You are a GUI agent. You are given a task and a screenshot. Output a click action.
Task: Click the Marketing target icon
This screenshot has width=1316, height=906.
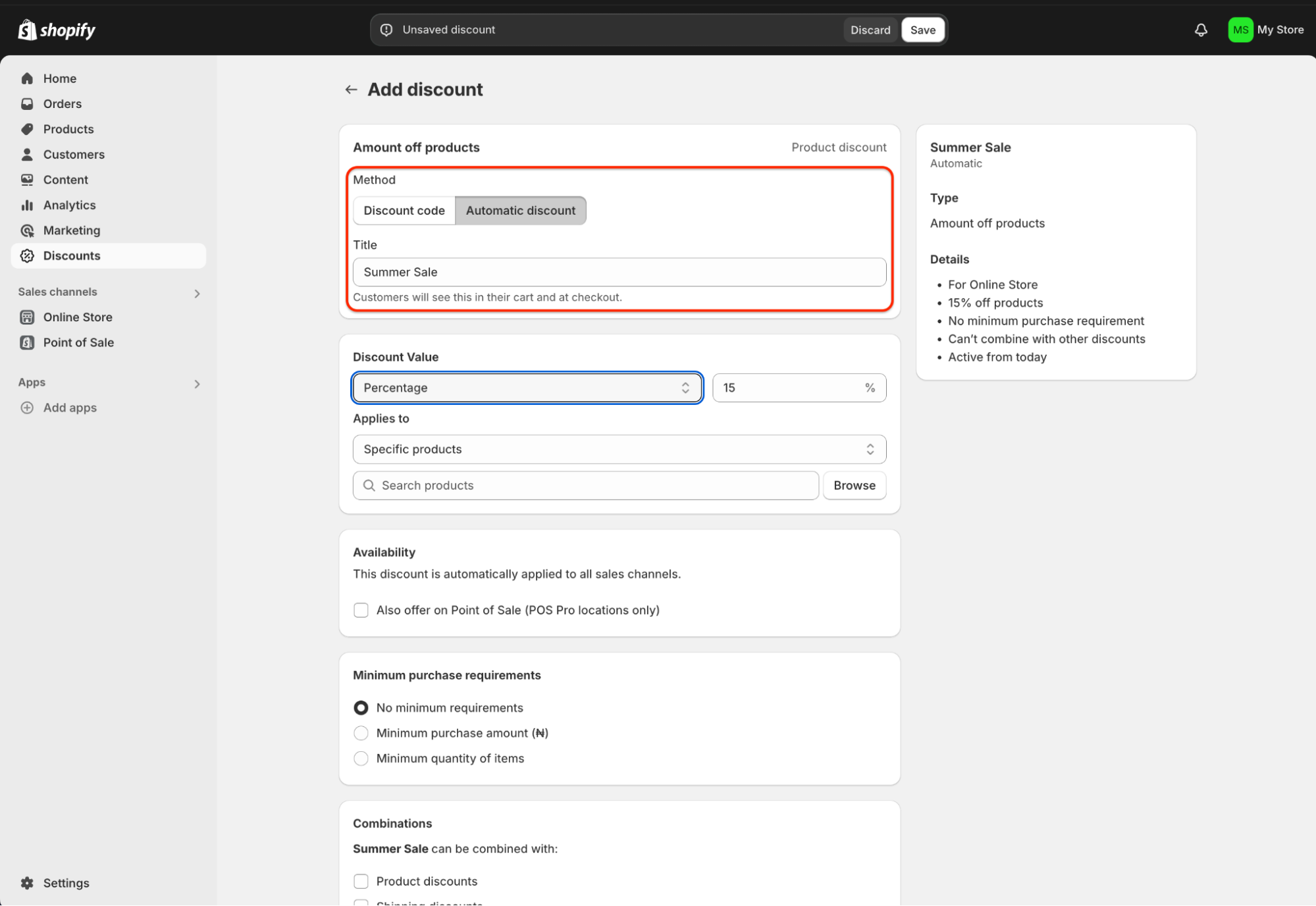27,230
